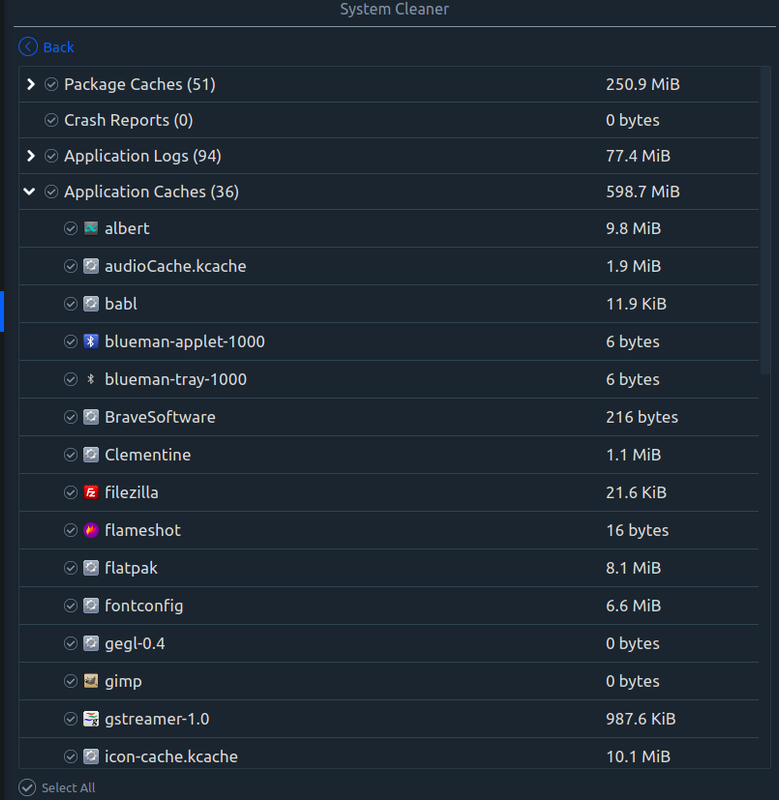
Task: Expand the Package Caches group
Action: click(x=31, y=84)
